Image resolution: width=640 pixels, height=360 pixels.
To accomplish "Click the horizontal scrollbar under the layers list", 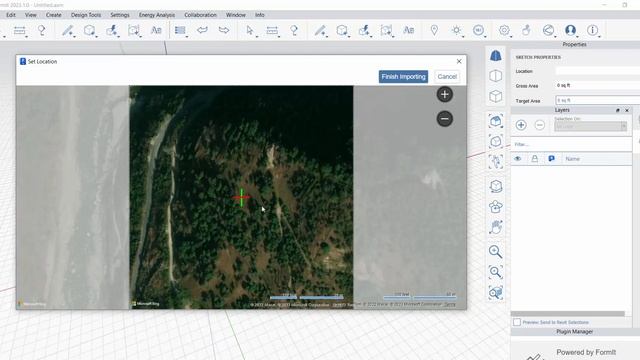I will pyautogui.click(x=568, y=313).
